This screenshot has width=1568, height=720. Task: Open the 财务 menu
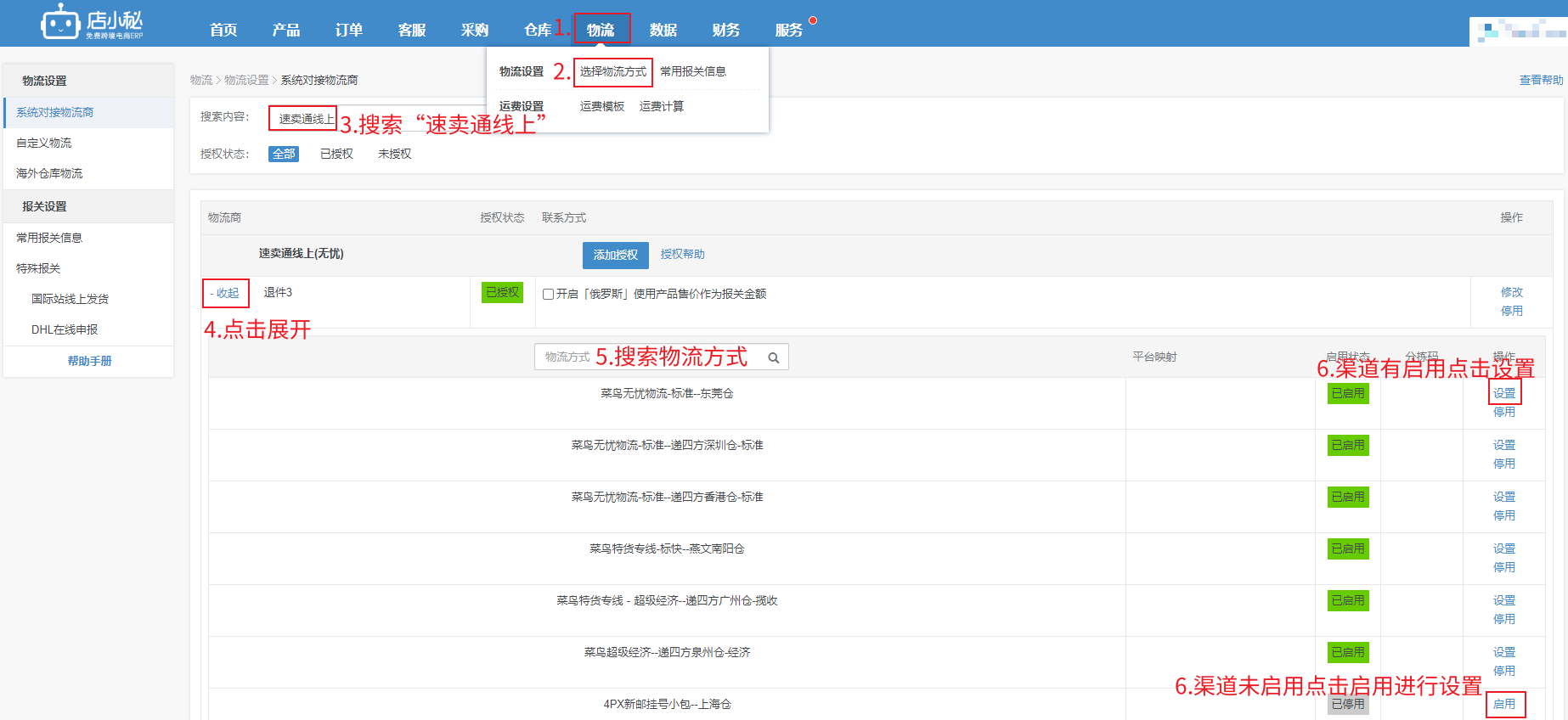coord(726,30)
